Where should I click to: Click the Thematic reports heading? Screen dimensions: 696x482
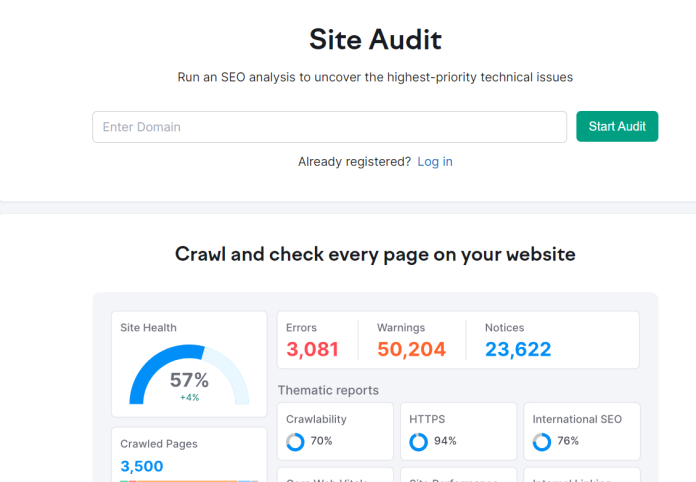328,391
